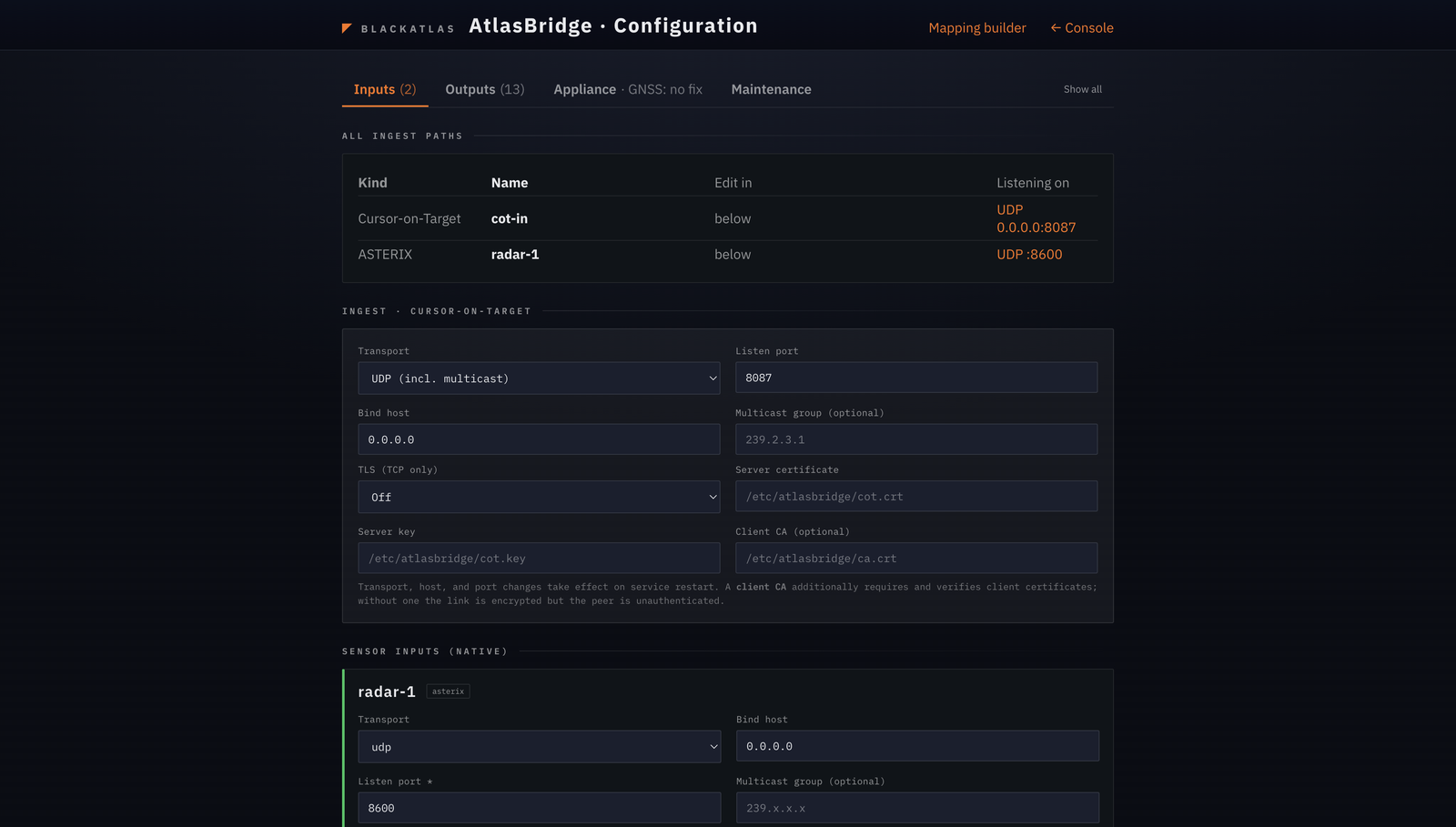
Task: Click the AtlasBridge · Configuration title
Action: pos(613,26)
